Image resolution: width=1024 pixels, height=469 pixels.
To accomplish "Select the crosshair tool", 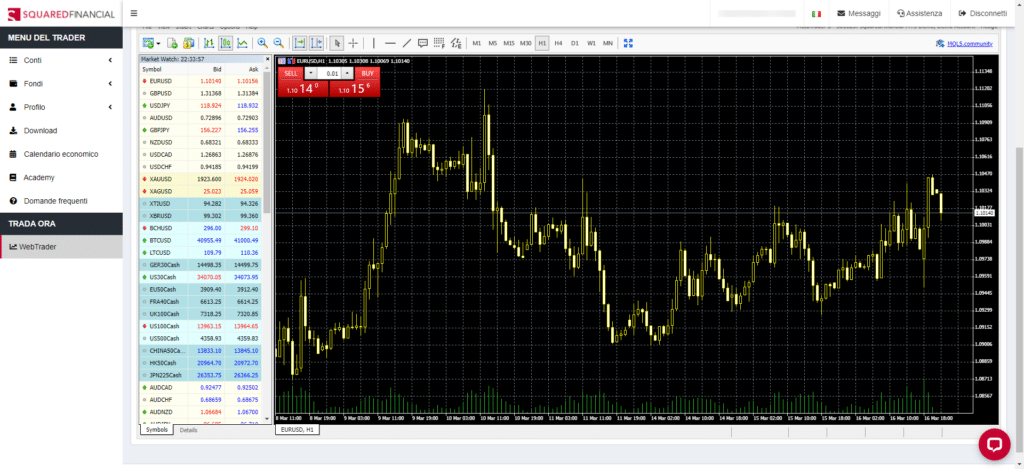I will pyautogui.click(x=353, y=43).
